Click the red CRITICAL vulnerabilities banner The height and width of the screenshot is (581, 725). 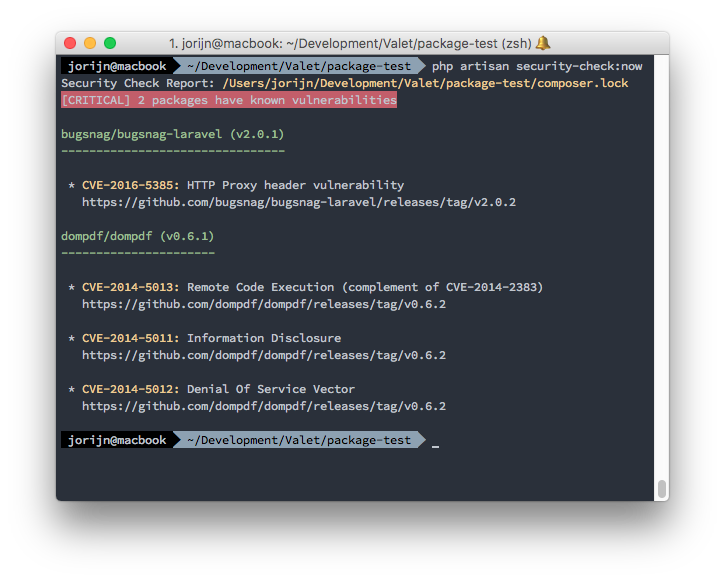tap(229, 100)
